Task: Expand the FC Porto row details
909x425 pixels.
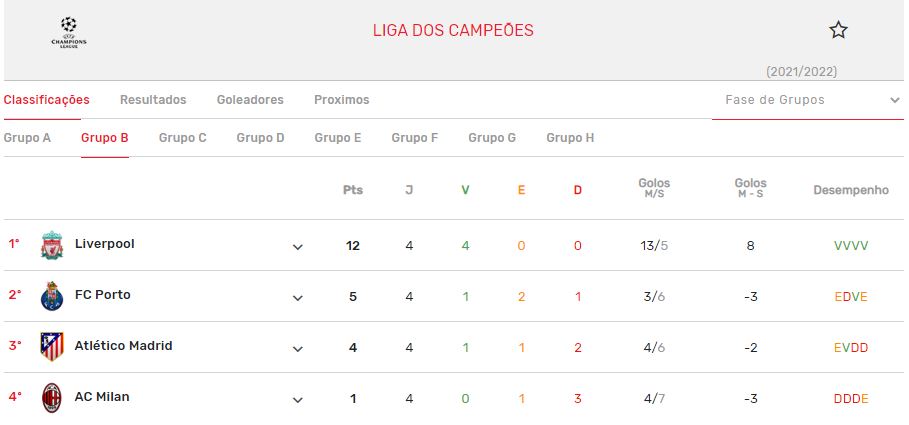Action: [x=297, y=298]
